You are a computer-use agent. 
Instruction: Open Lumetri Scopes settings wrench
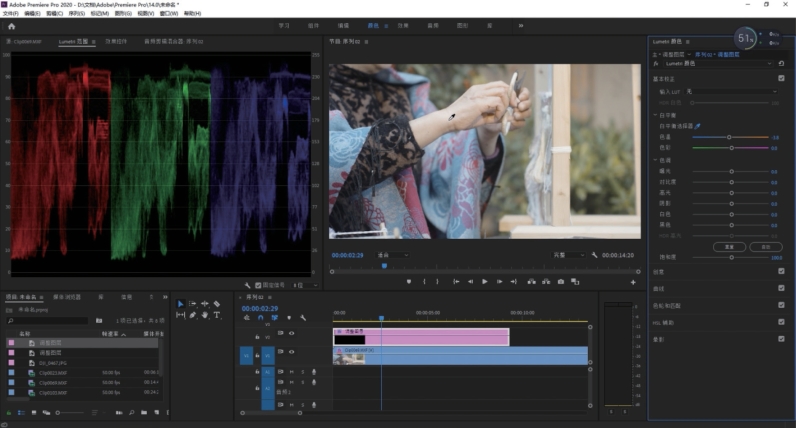pos(247,285)
